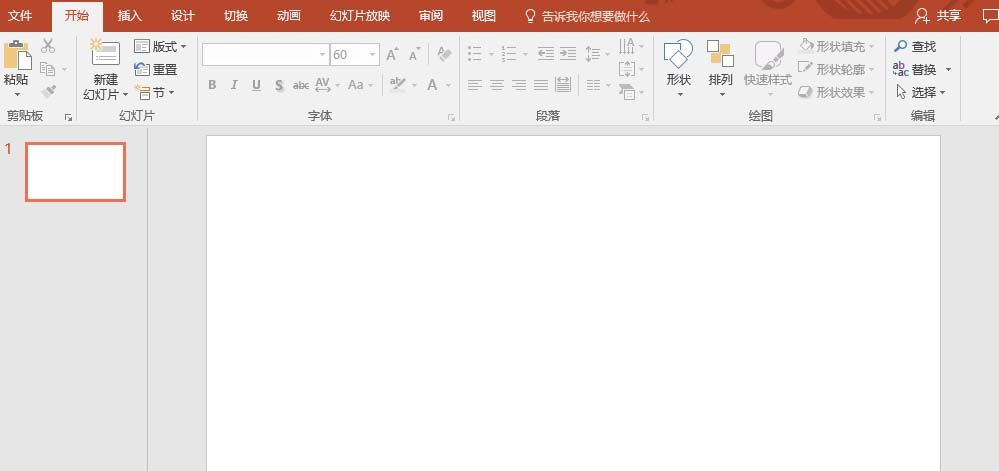Click the Font Color button

[x=433, y=85]
